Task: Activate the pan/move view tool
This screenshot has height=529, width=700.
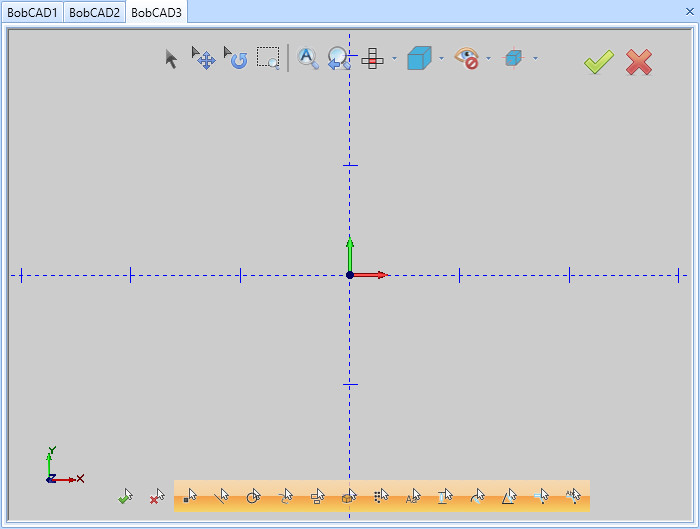Action: (x=204, y=58)
